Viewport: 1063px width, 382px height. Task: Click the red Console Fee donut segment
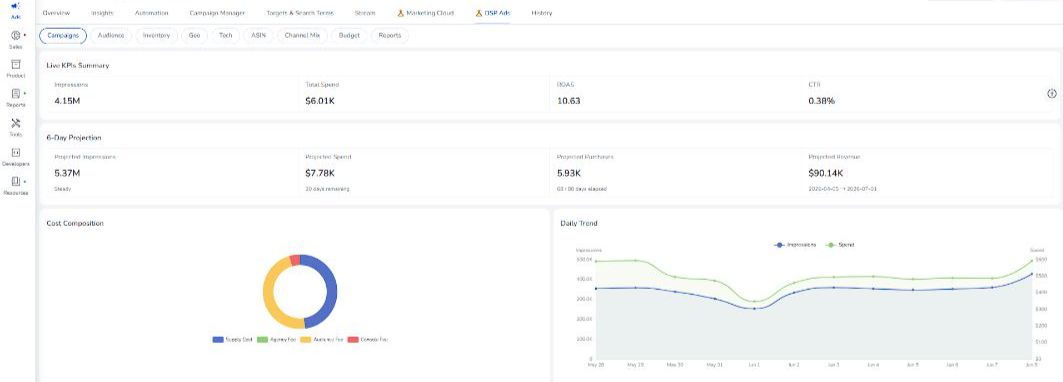point(294,260)
